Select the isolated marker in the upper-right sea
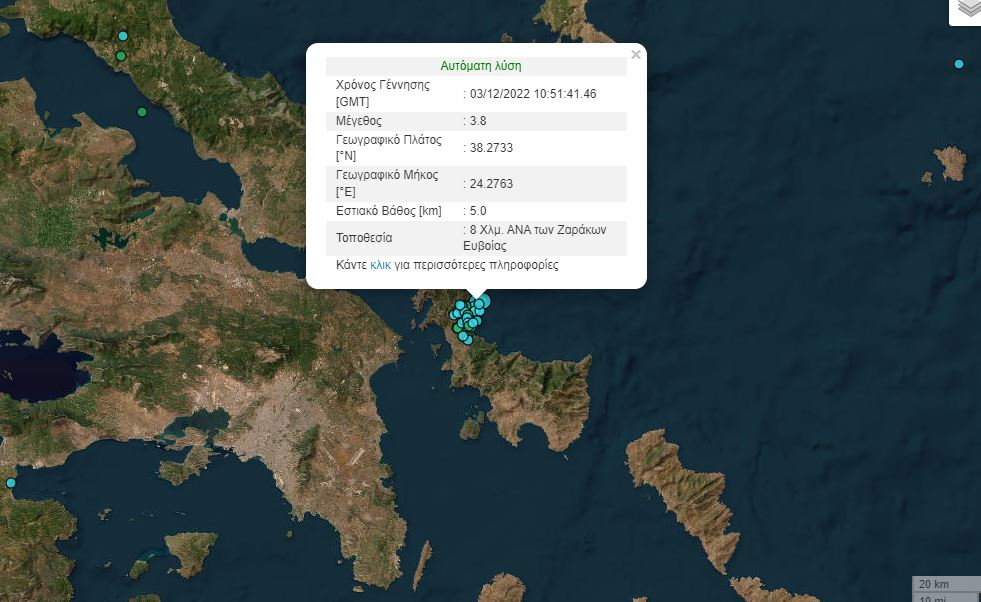The height and width of the screenshot is (602, 981). click(958, 63)
